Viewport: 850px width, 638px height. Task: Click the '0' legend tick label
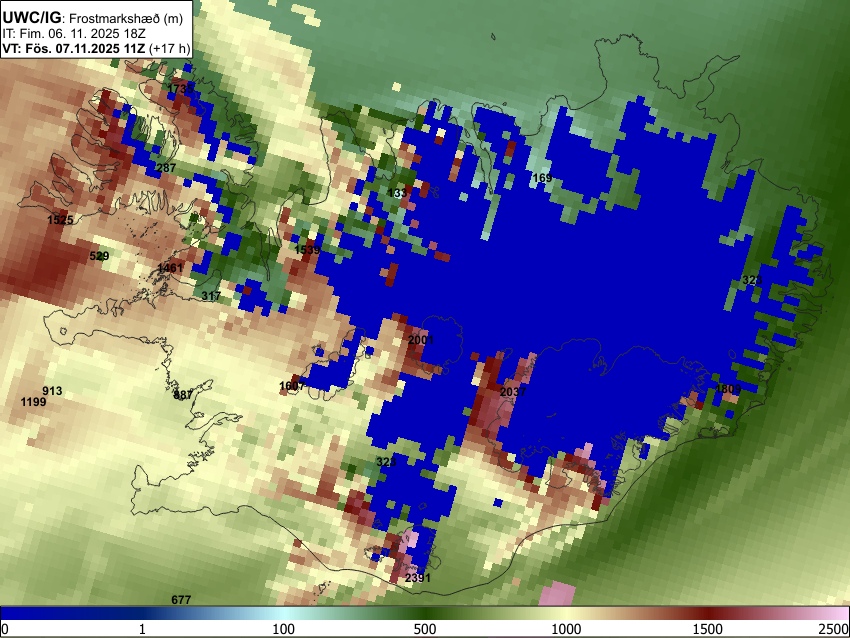(5, 629)
